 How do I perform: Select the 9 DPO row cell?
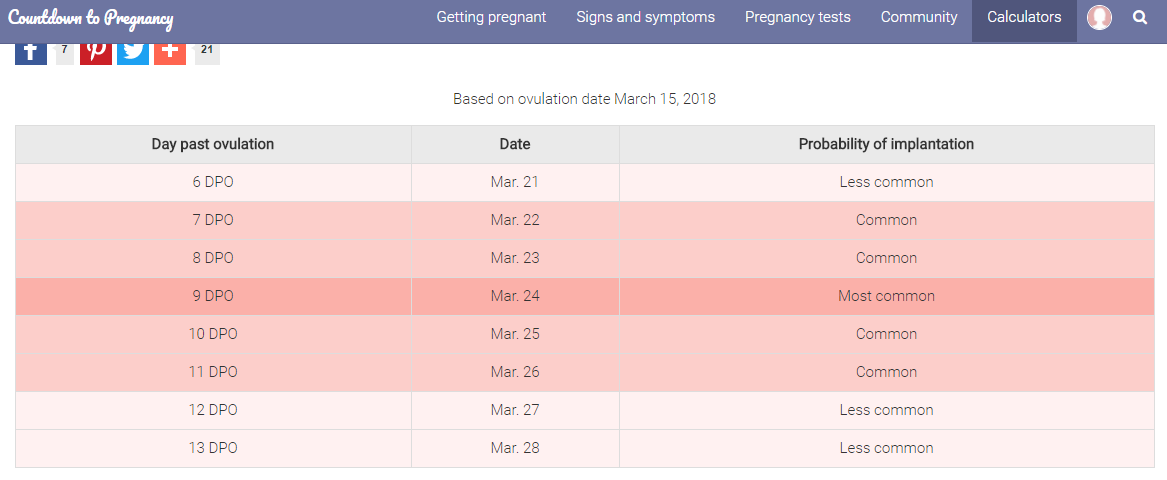(213, 296)
